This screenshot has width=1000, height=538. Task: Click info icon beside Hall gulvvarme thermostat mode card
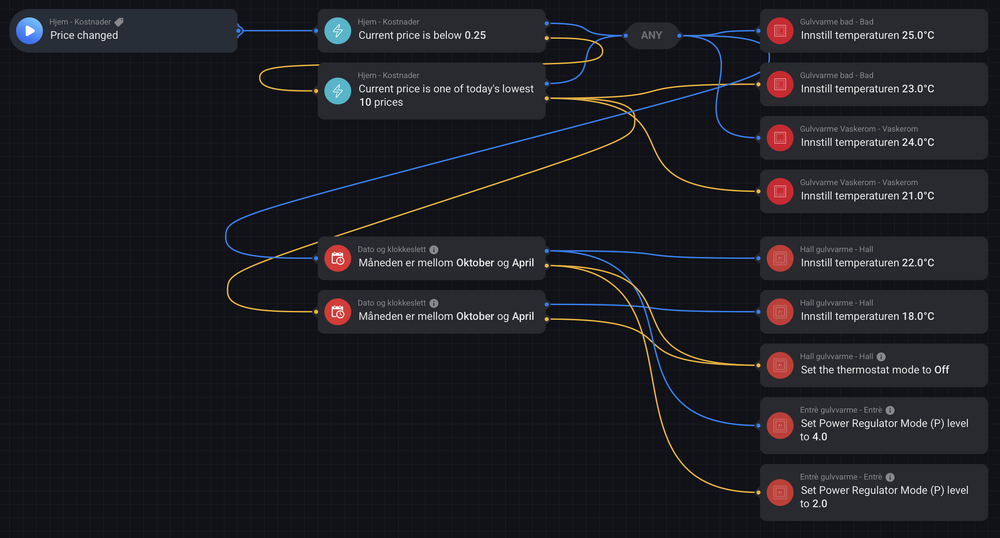[881, 356]
